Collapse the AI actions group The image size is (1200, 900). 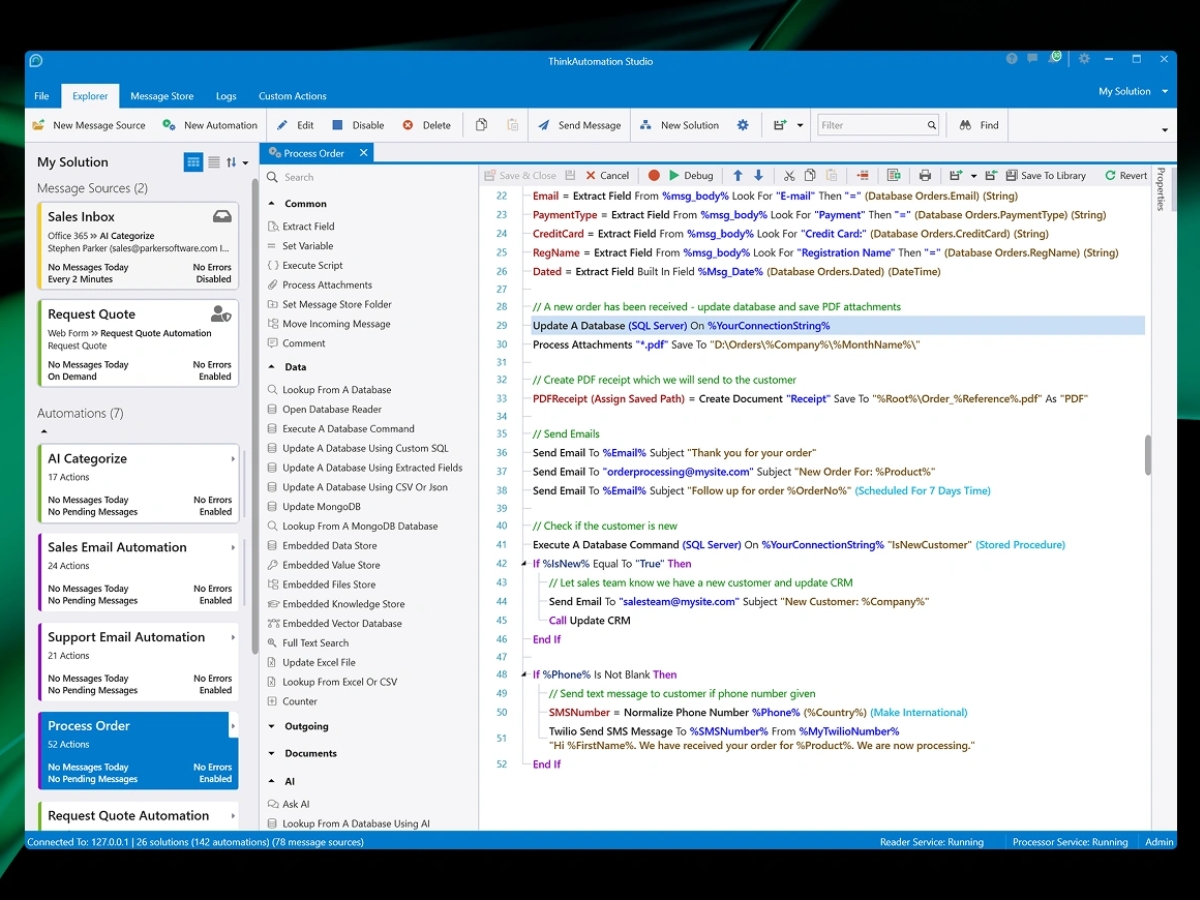pos(273,782)
